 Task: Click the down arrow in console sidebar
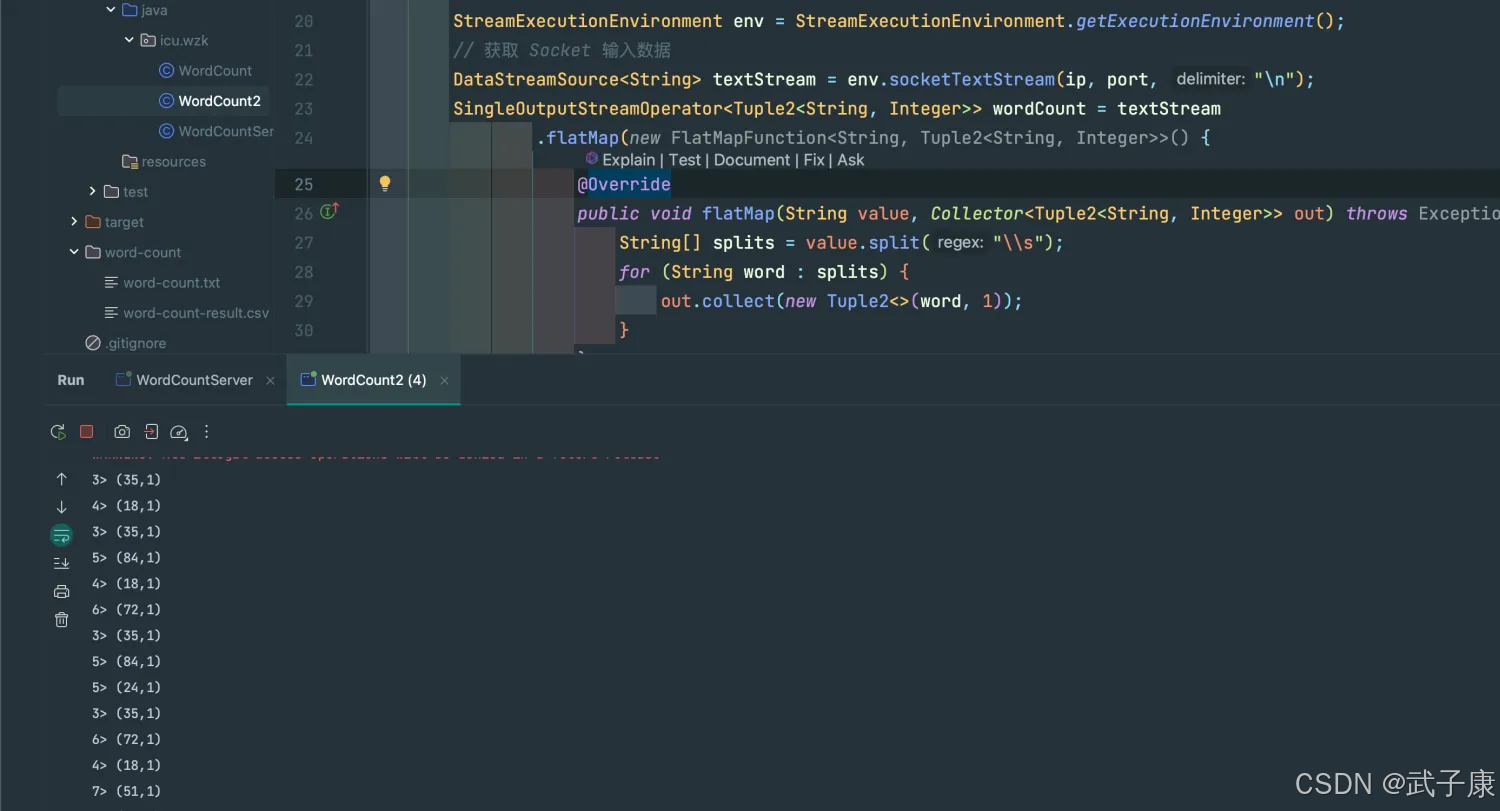61,507
